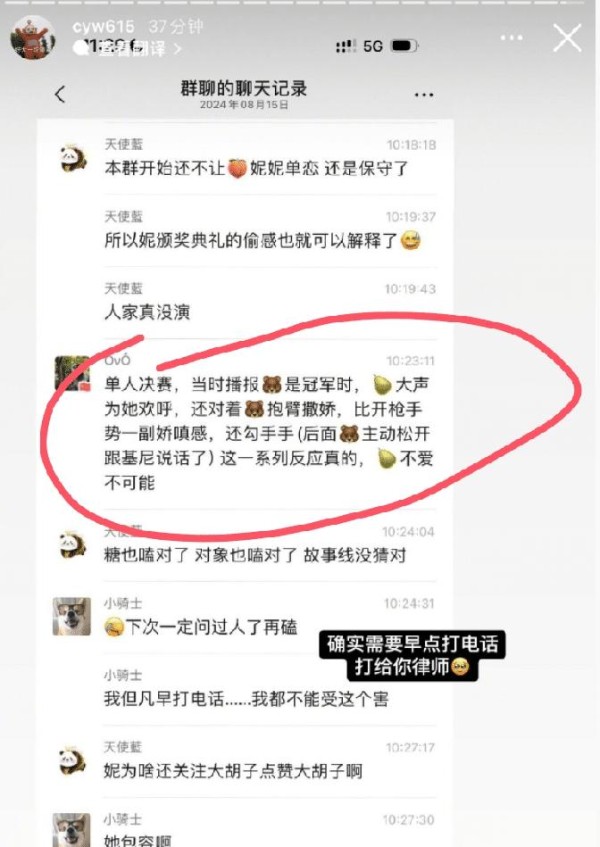The image size is (600, 847).
Task: Open the 人家真没演 message
Action: pos(147,312)
